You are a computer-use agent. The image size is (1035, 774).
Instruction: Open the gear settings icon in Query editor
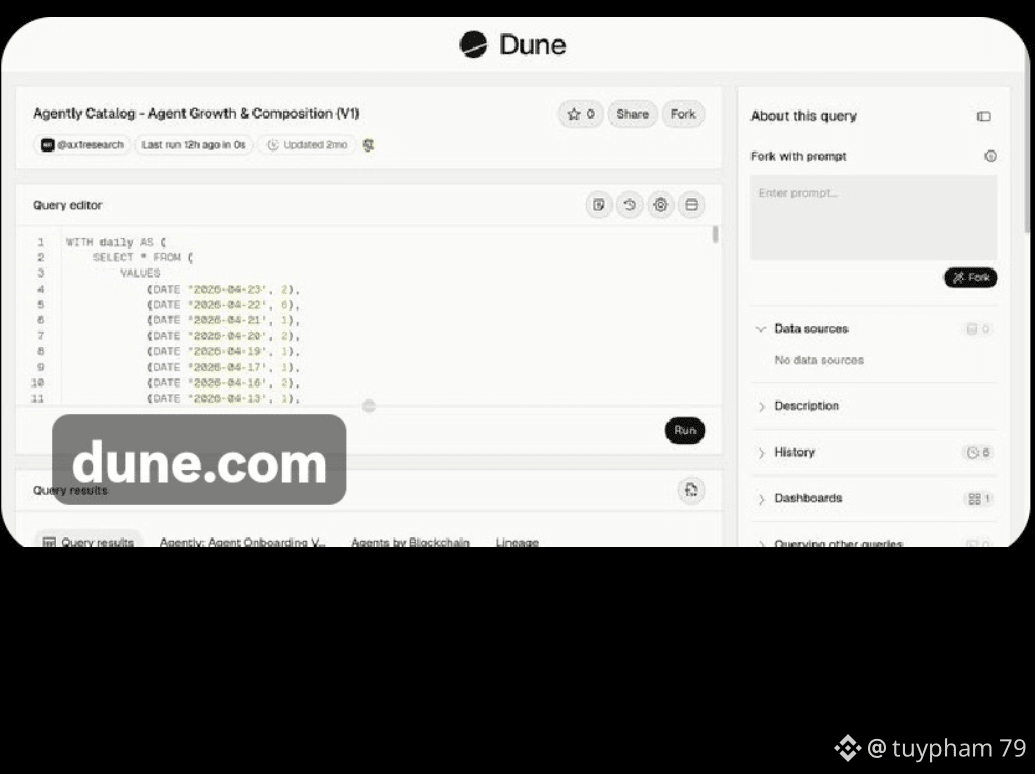[660, 205]
